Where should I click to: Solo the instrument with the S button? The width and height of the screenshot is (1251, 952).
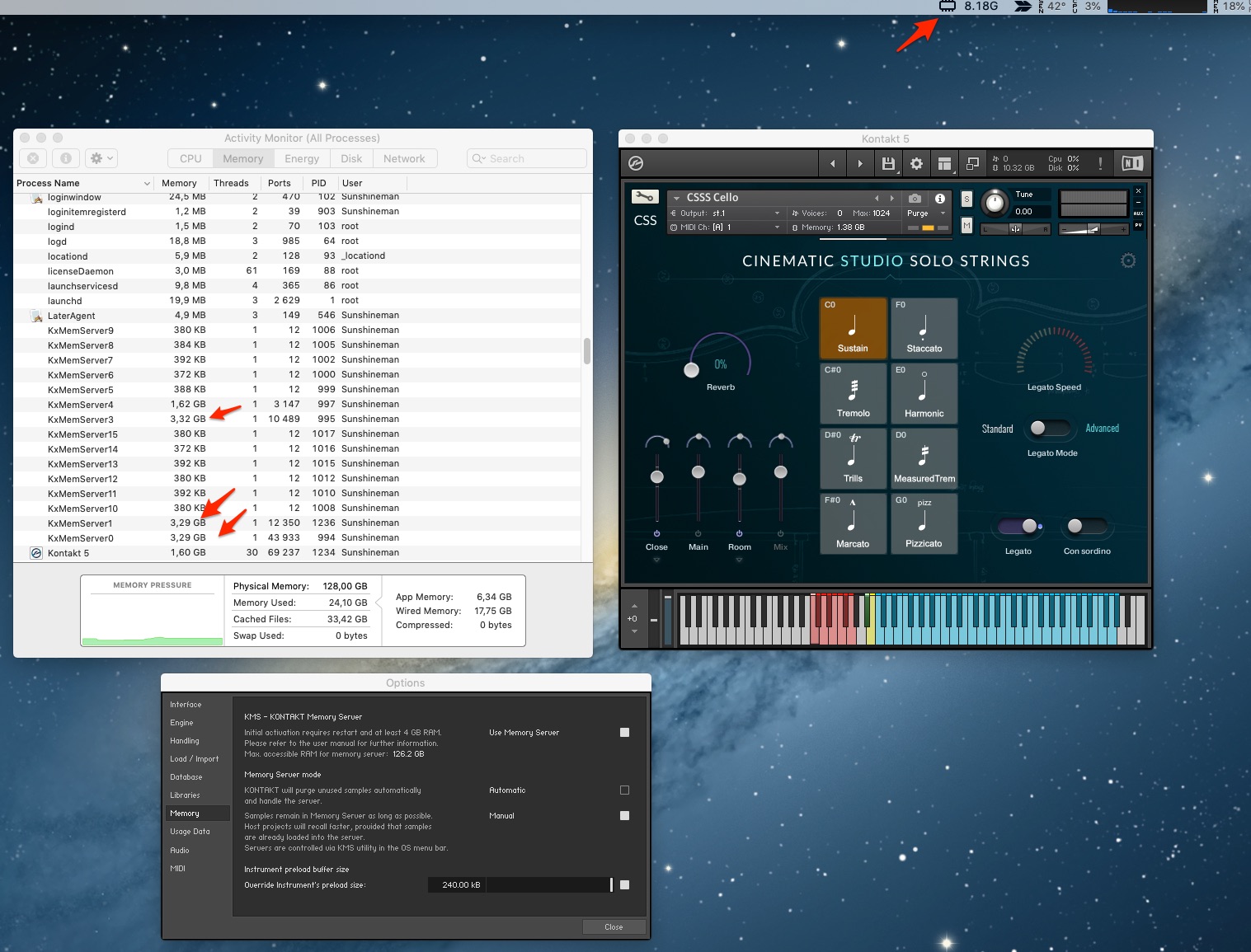click(x=966, y=199)
